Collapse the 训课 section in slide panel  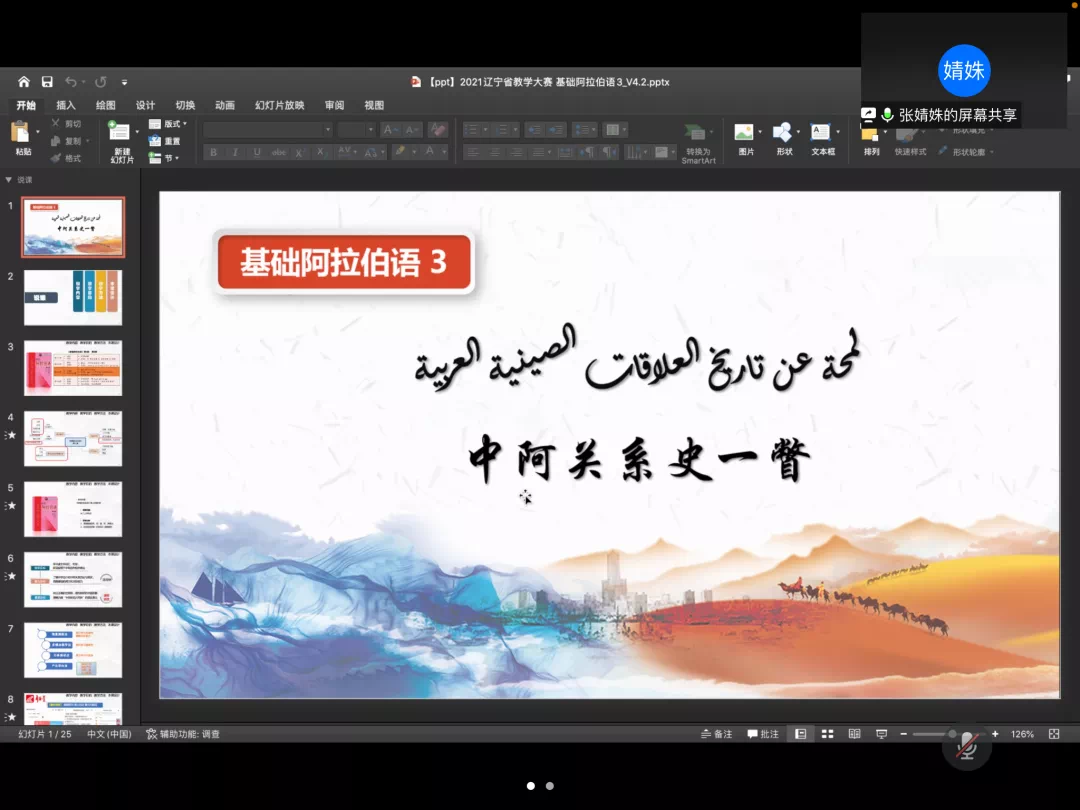click(x=9, y=180)
